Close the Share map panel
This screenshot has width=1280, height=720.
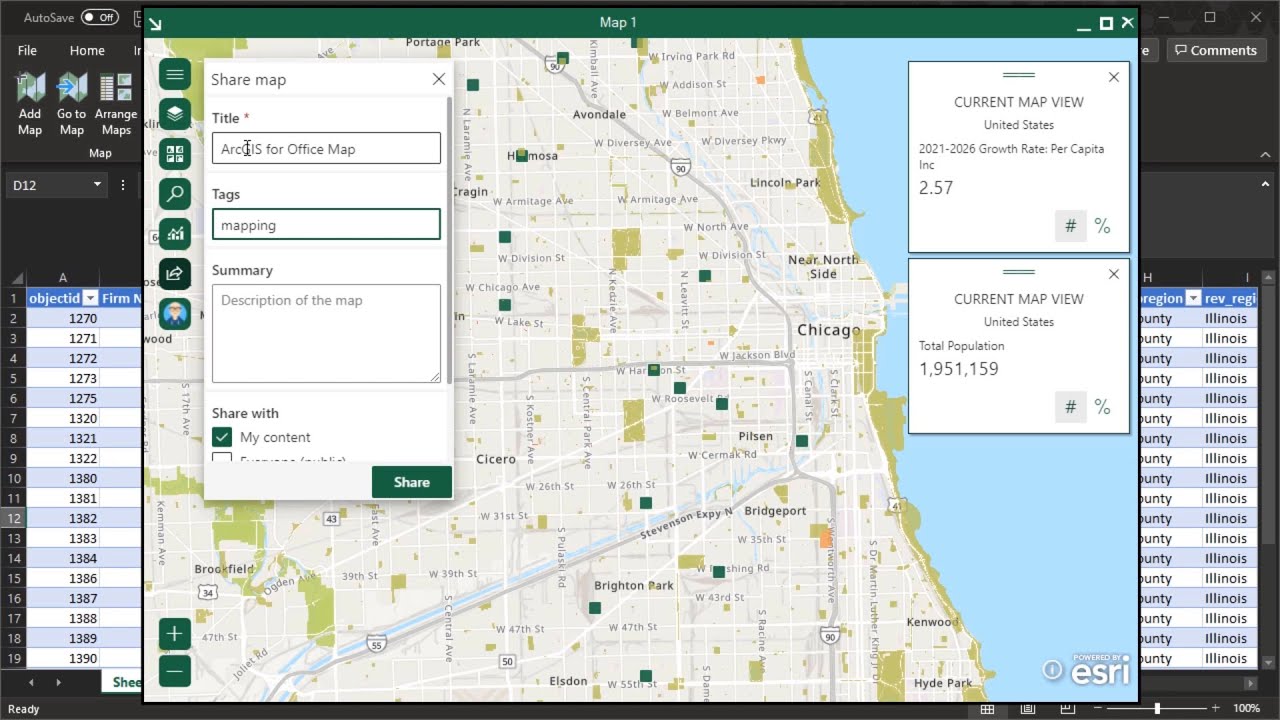pyautogui.click(x=438, y=79)
